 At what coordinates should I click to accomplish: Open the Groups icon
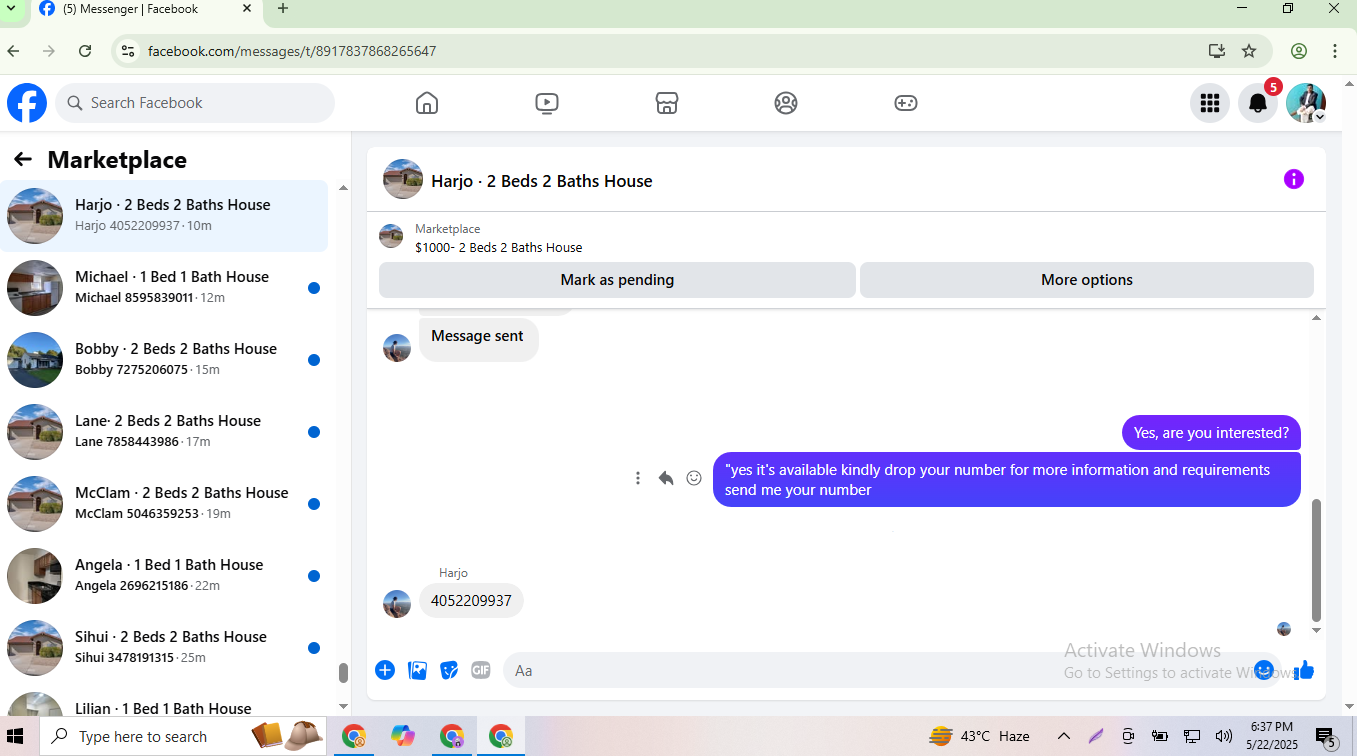tap(786, 103)
